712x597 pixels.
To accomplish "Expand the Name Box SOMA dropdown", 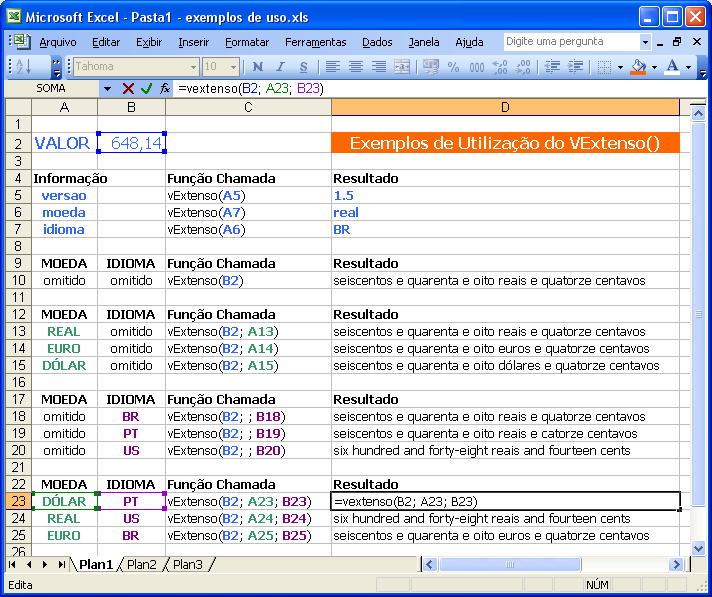I will coord(108,89).
